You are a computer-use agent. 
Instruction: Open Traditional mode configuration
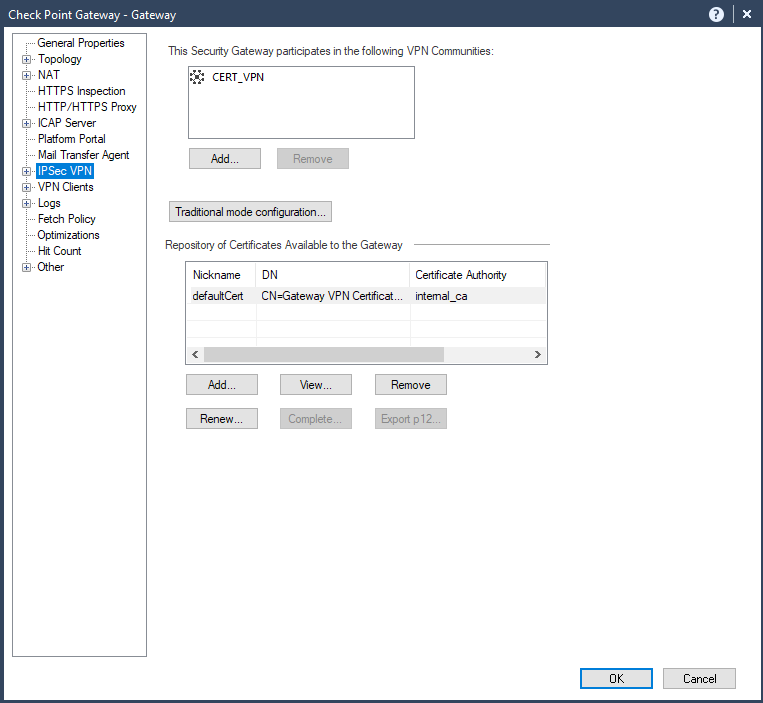pyautogui.click(x=250, y=212)
